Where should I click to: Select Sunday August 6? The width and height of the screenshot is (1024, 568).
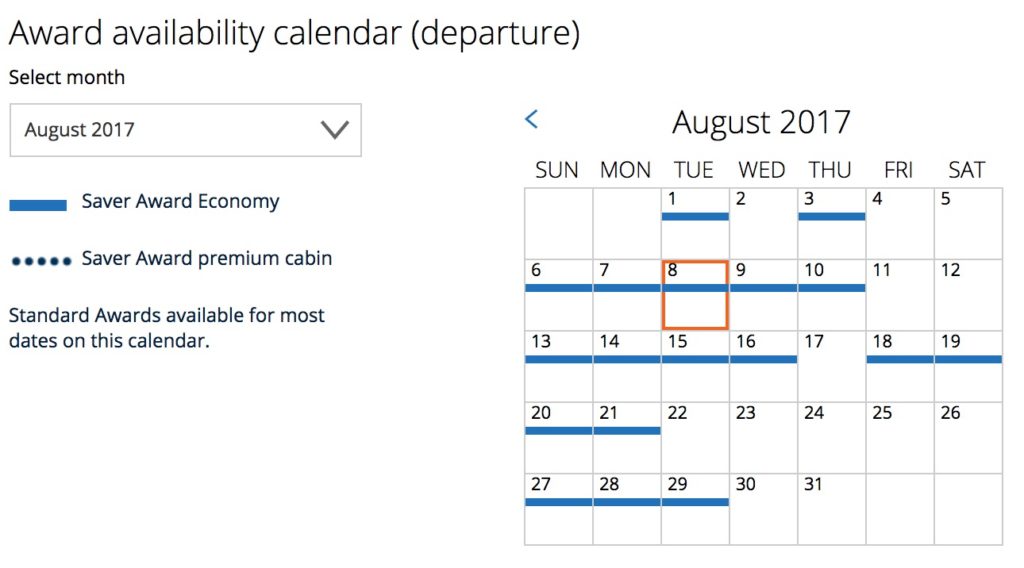558,295
